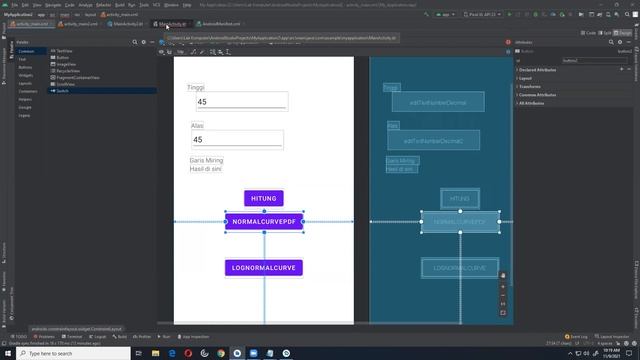Zoom in with plus icon on design surface

point(503,287)
